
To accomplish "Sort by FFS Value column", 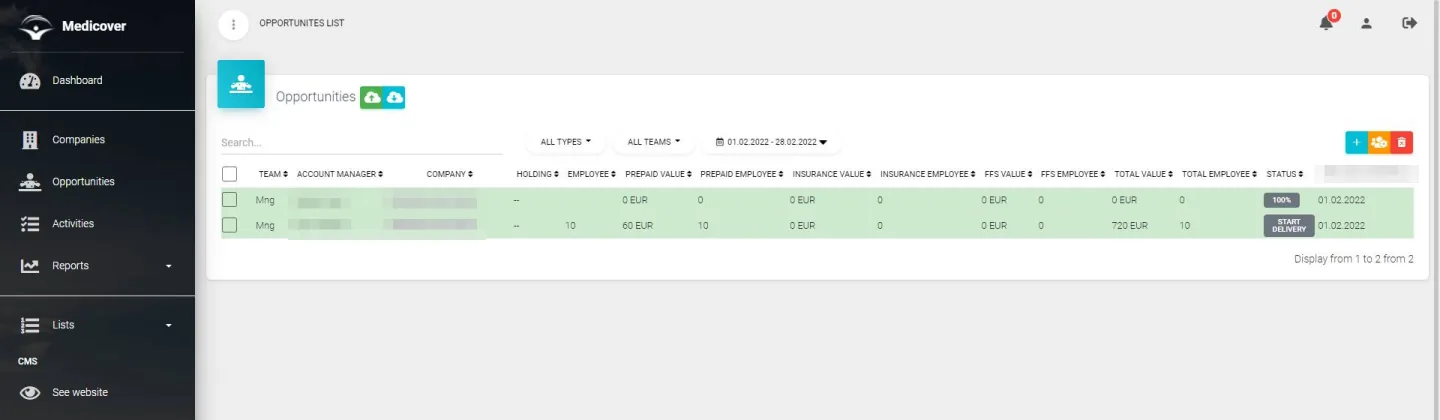I will click(x=1008, y=174).
